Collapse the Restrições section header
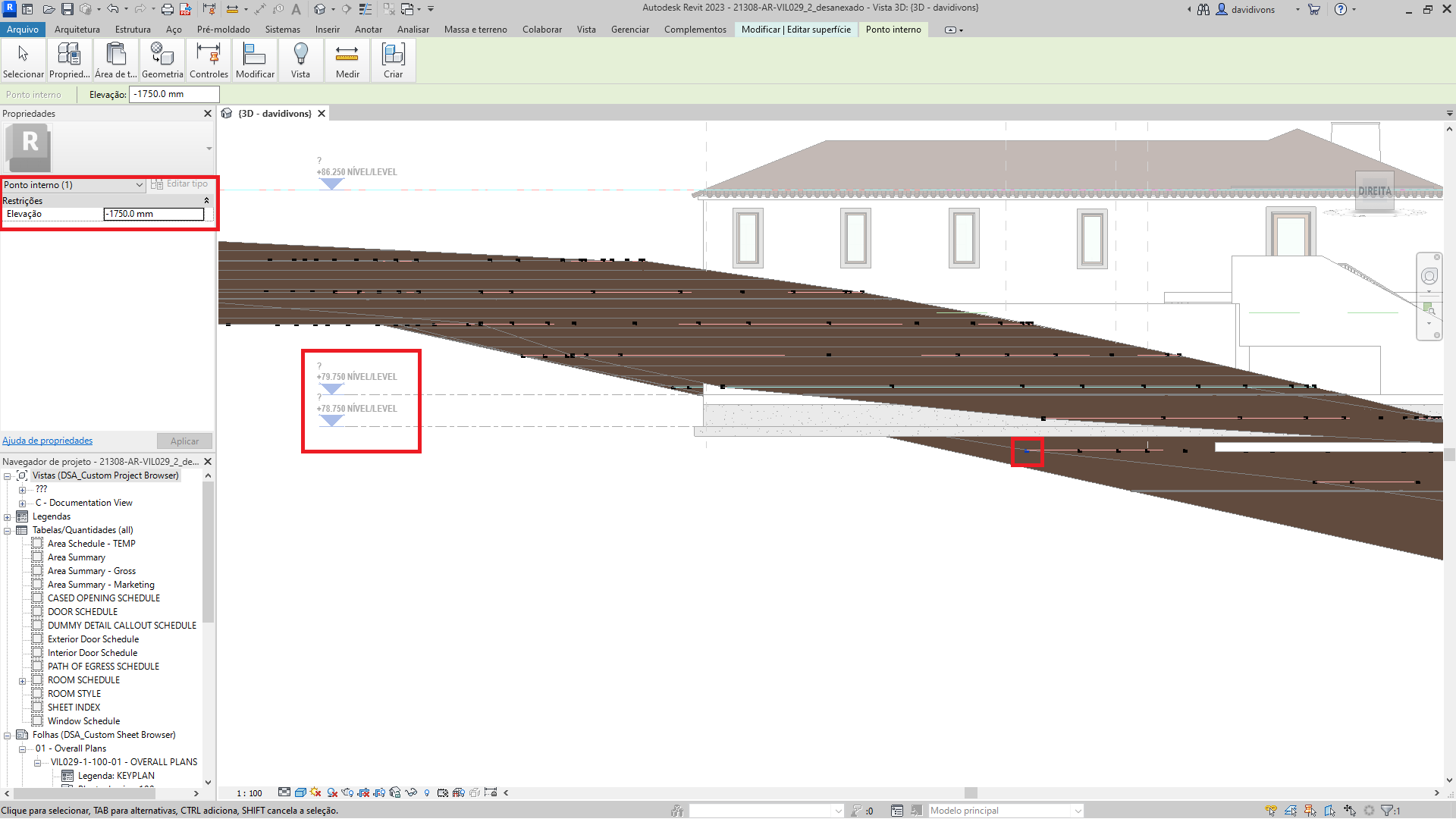 [206, 200]
